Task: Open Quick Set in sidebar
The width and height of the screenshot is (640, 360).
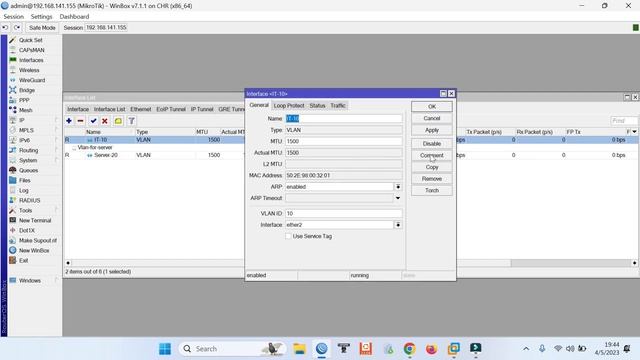Action: pos(31,40)
